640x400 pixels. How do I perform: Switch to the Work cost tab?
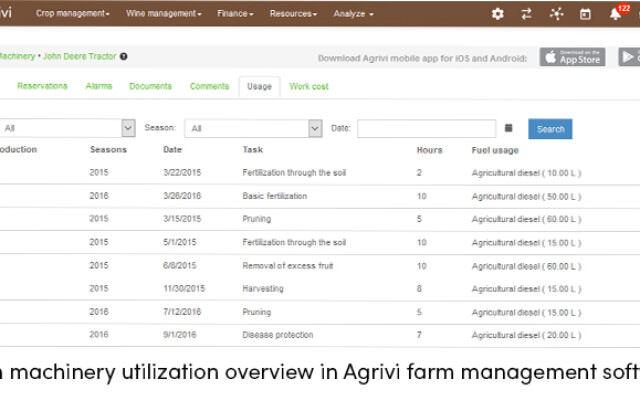(309, 87)
